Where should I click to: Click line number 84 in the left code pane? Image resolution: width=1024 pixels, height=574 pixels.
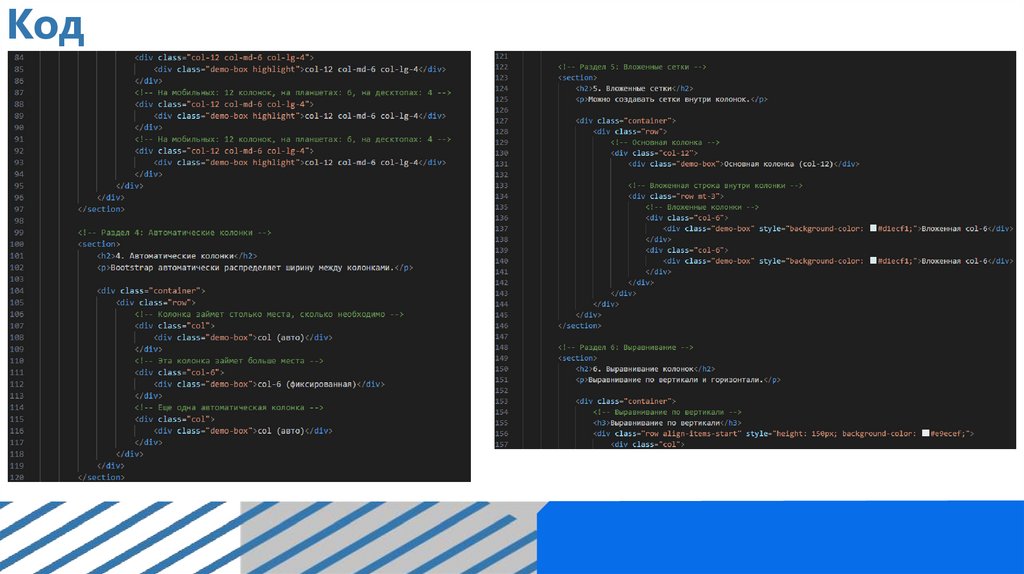[18, 57]
